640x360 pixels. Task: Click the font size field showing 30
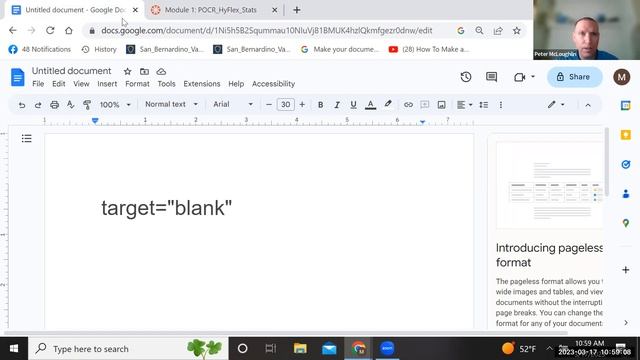point(285,105)
